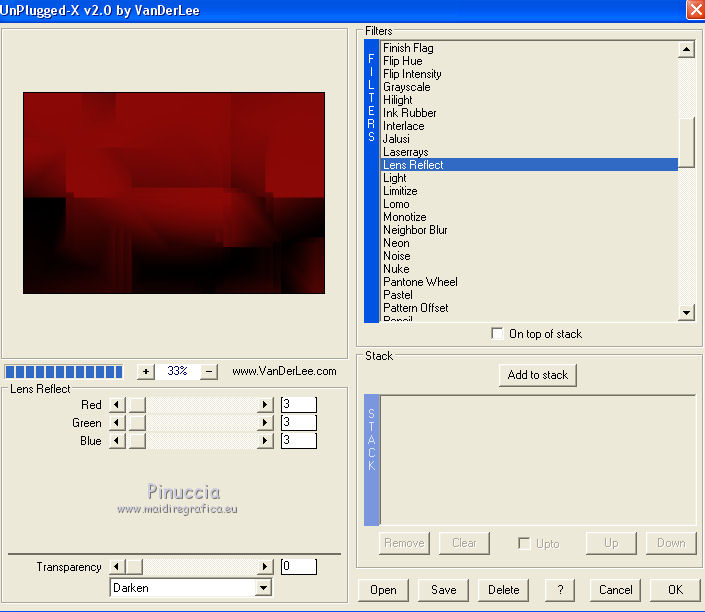Click the red preview image
The width and height of the screenshot is (705, 612).
point(174,193)
